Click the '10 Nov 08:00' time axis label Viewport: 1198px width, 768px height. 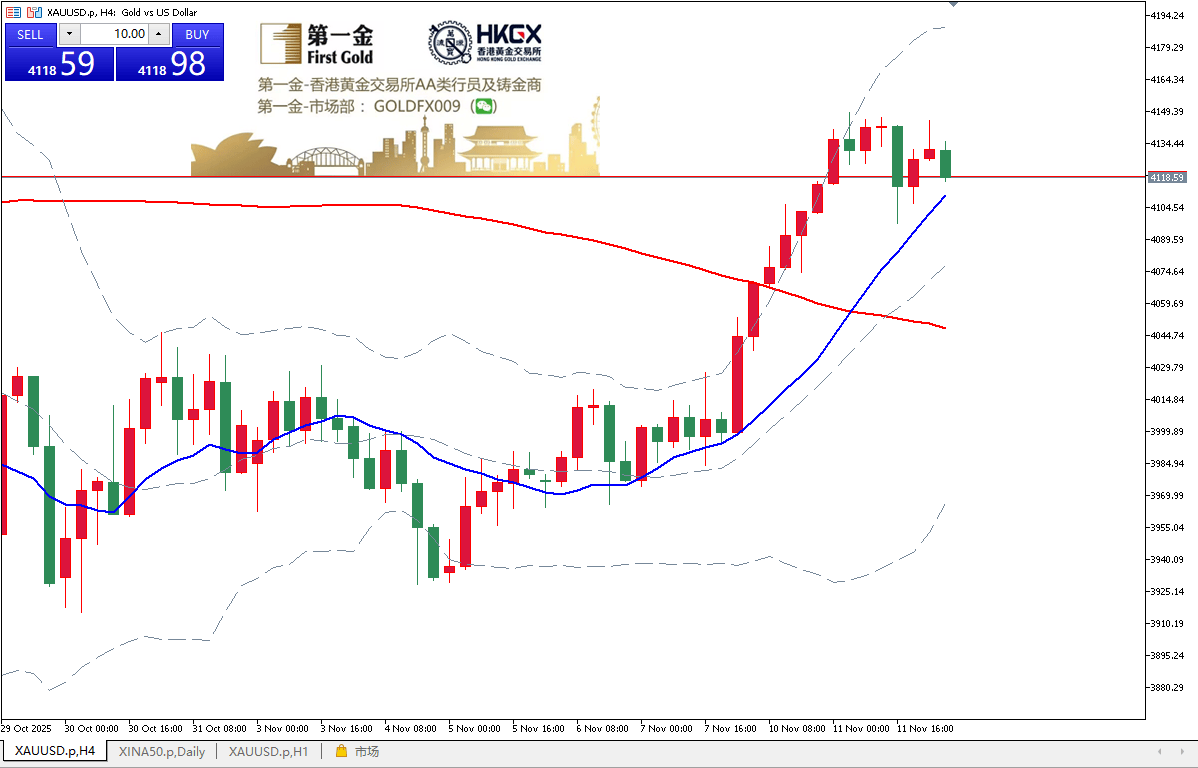pos(797,728)
